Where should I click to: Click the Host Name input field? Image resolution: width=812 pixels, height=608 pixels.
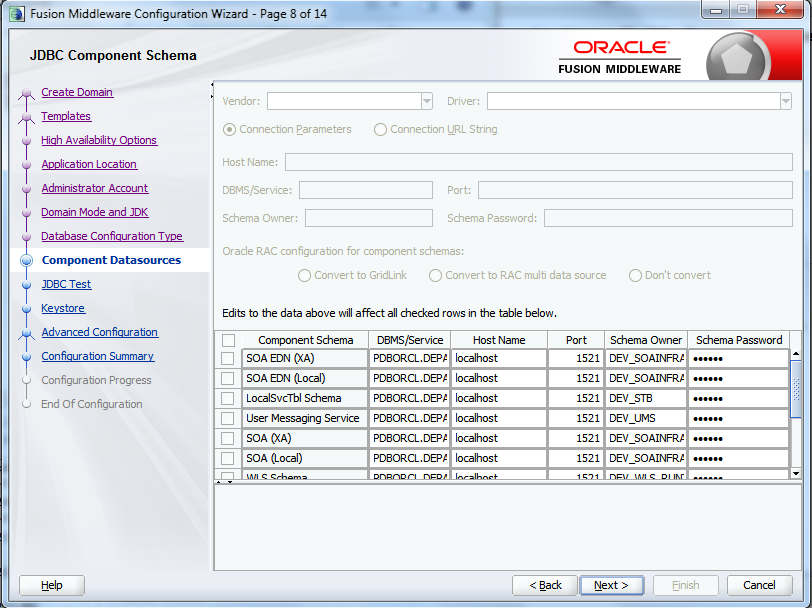tap(539, 162)
